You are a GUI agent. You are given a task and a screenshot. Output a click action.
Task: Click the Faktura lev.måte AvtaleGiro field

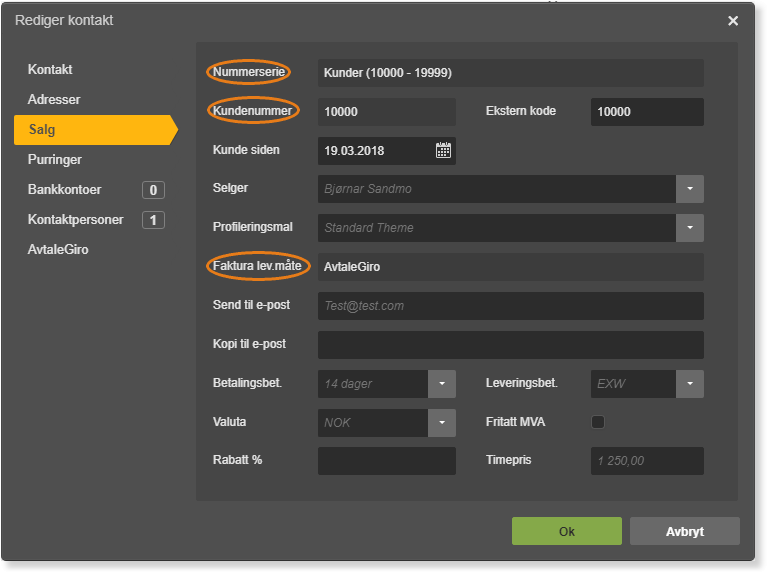511,267
